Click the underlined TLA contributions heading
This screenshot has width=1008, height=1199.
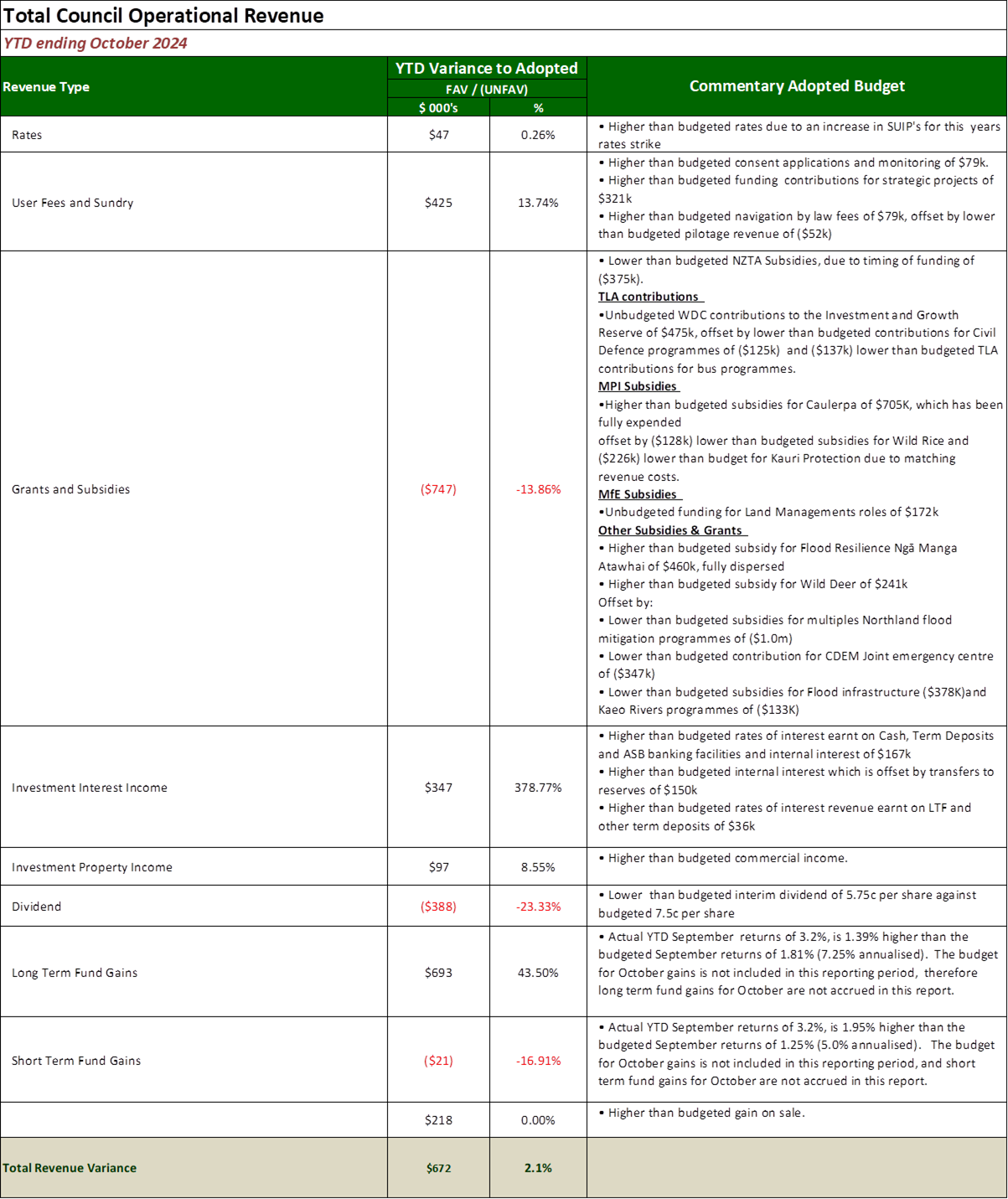[649, 297]
